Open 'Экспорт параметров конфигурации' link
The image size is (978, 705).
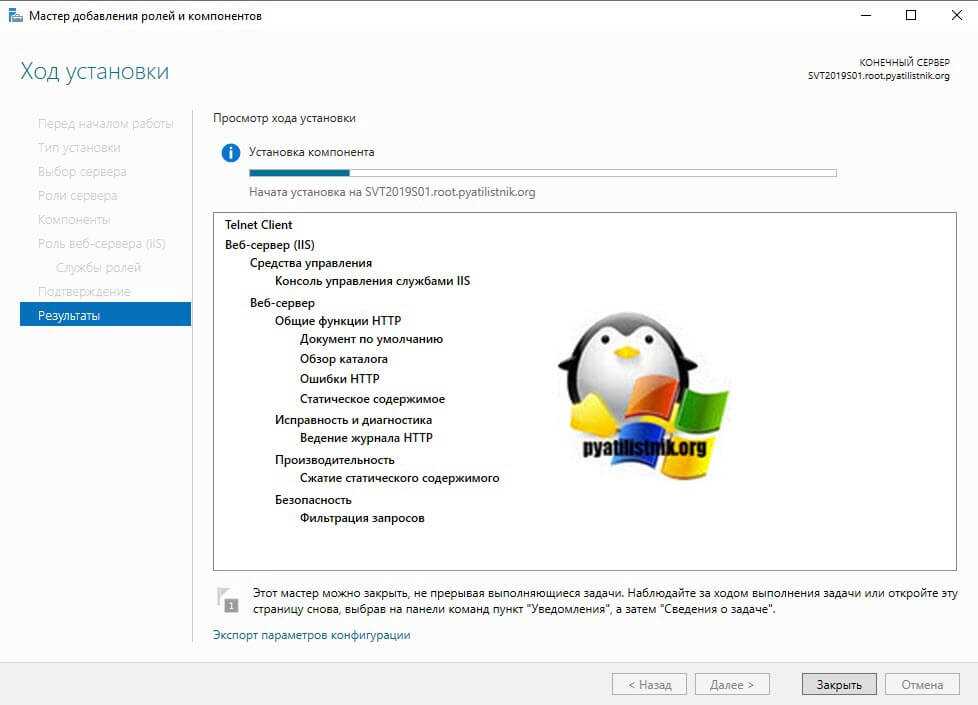[x=312, y=634]
